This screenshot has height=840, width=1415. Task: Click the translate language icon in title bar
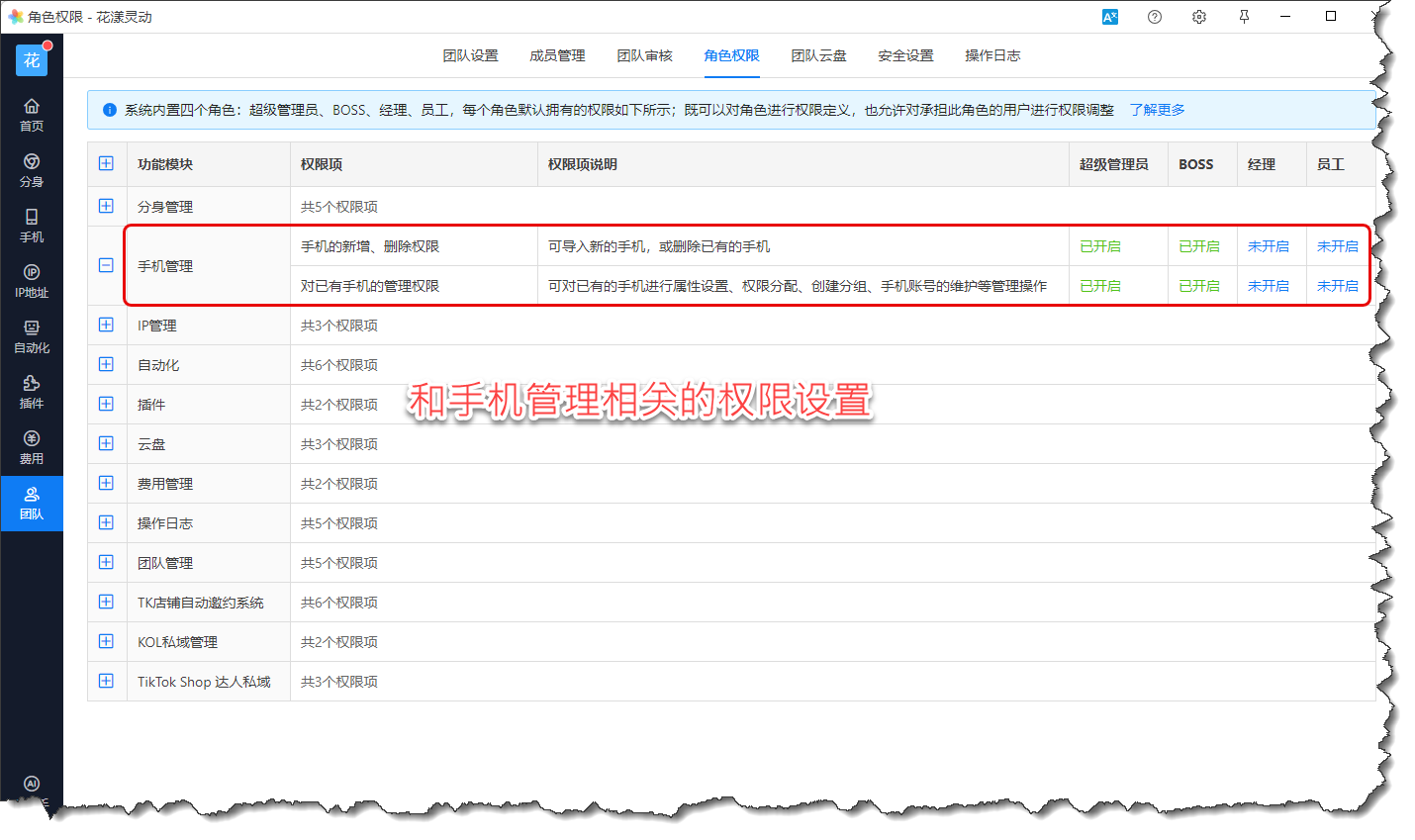point(1110,17)
